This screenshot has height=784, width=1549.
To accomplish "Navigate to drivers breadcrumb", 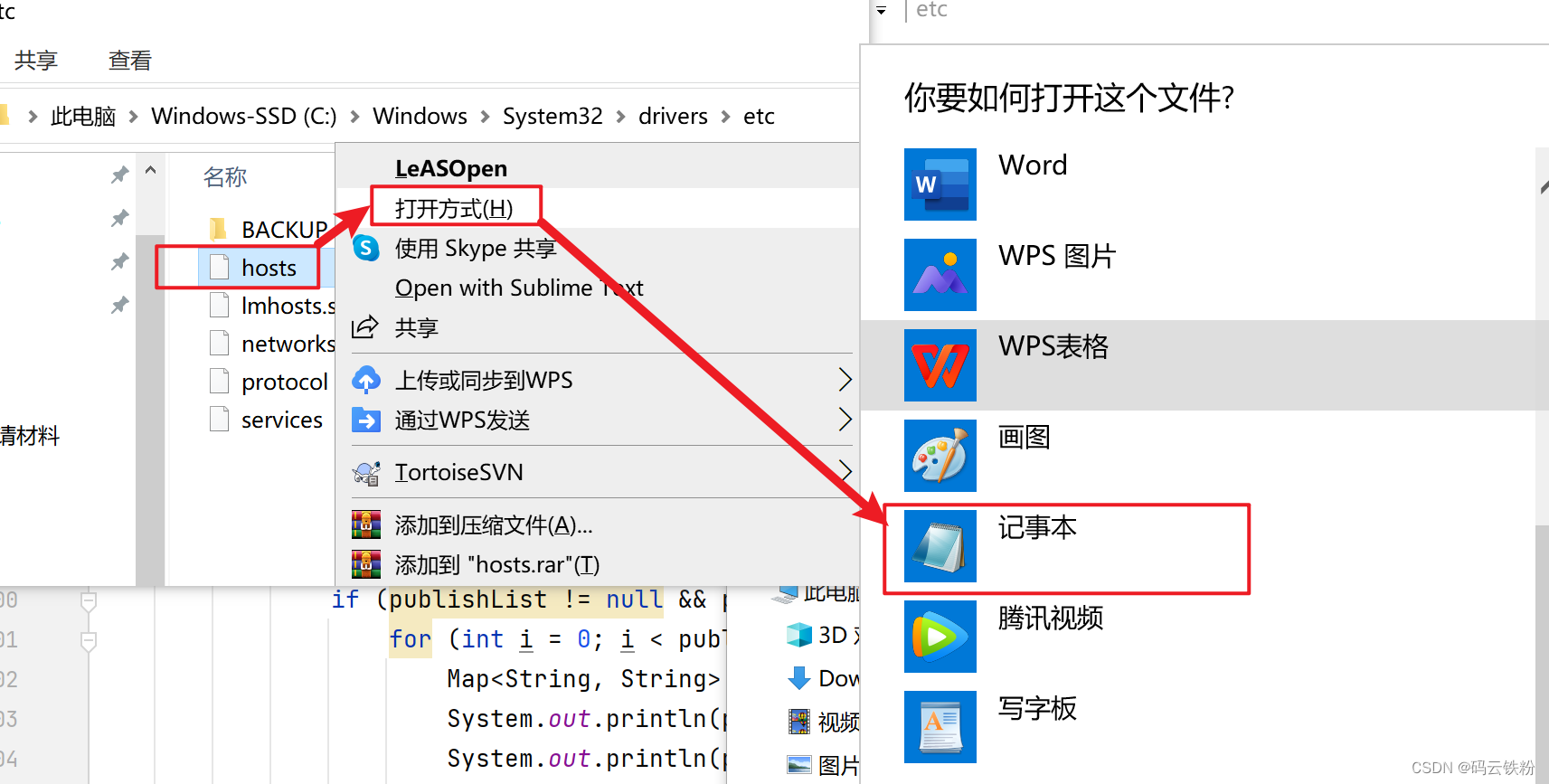I will 673,117.
